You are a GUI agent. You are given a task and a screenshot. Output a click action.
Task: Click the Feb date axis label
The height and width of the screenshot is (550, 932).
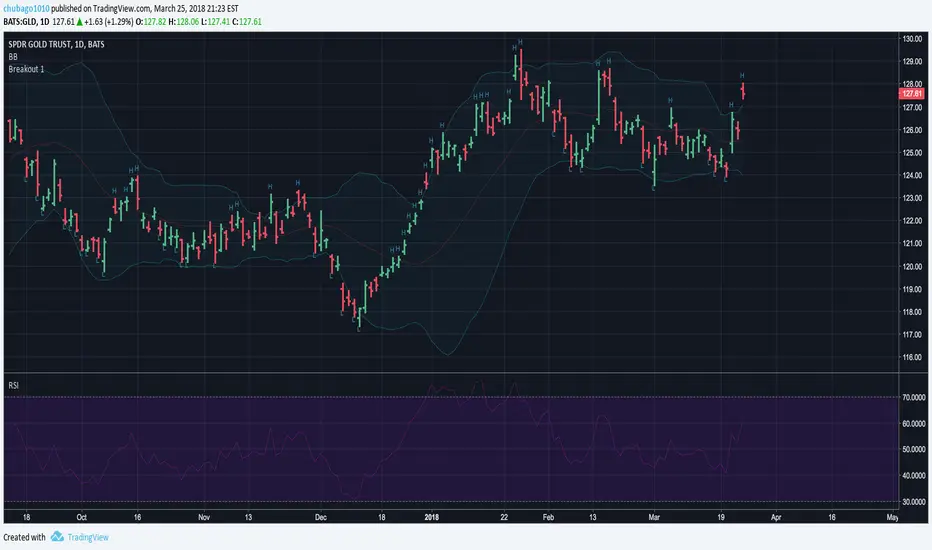(548, 517)
